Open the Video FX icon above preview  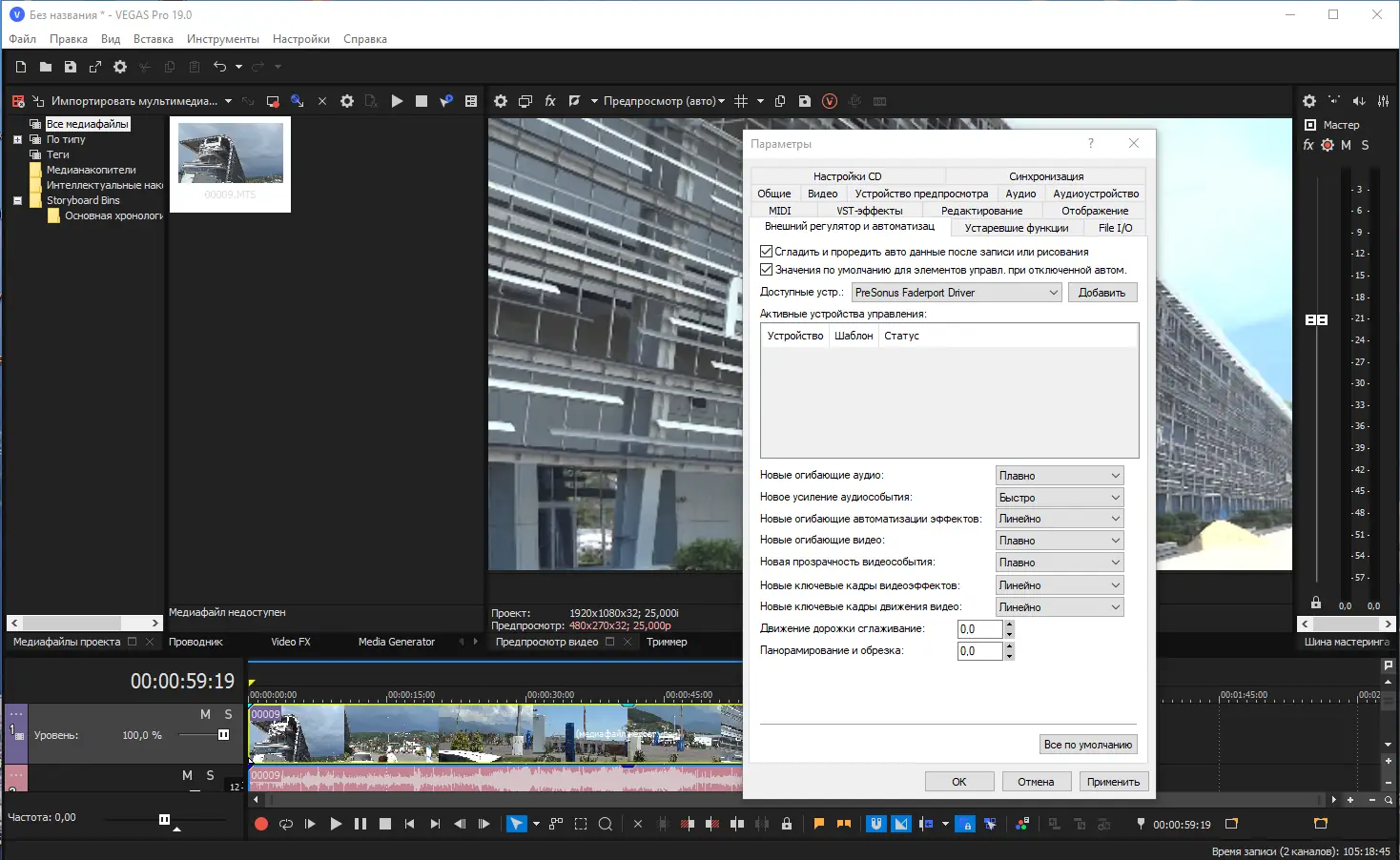(x=550, y=101)
